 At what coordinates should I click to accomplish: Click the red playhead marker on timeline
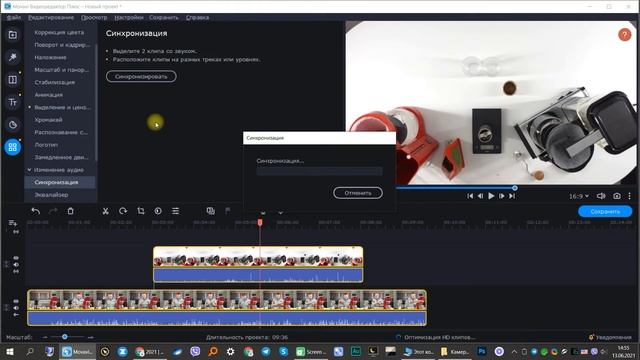(260, 222)
